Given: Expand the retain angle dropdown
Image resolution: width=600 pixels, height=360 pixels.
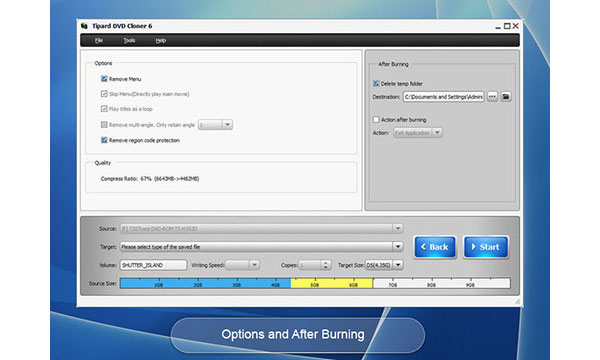Looking at the screenshot, I should (227, 125).
